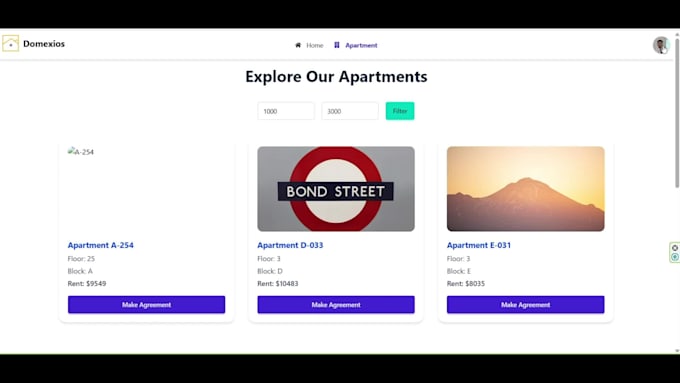Select the Apartment D-033 title

(290, 245)
